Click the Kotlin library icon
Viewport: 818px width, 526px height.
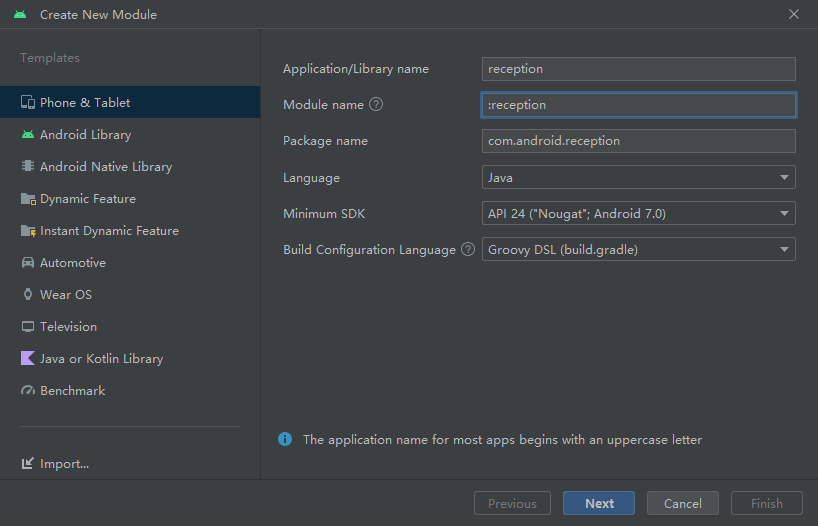coord(28,359)
